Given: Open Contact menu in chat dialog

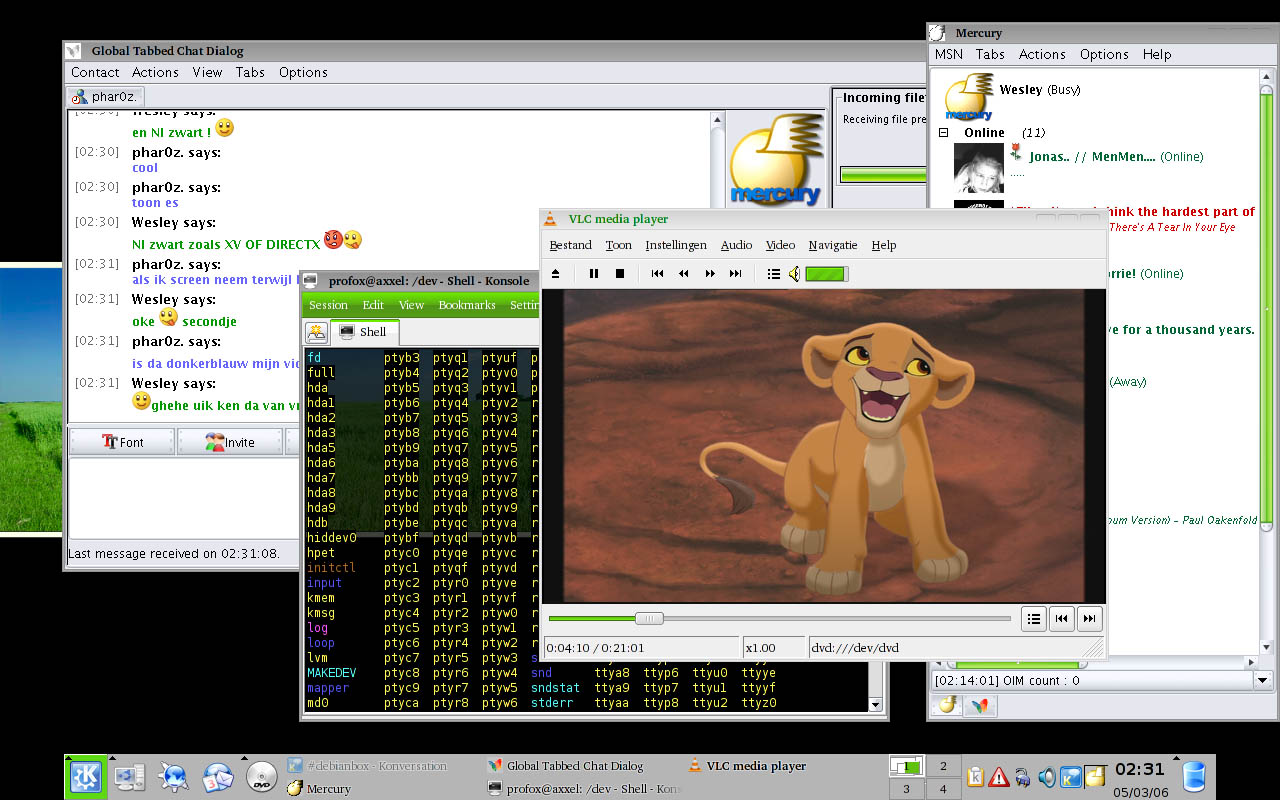Looking at the screenshot, I should point(95,72).
